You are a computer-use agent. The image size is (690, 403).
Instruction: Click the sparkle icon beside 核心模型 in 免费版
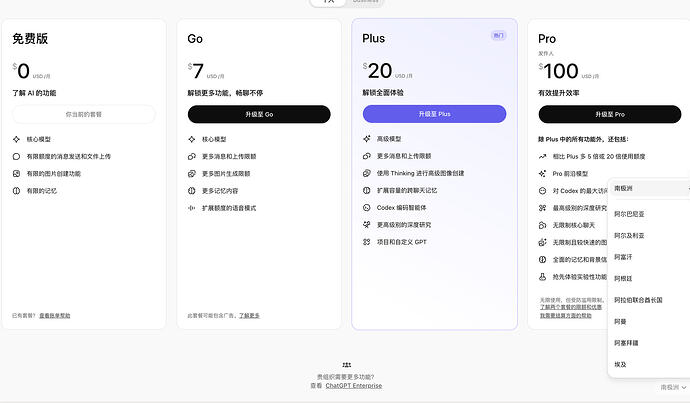(16, 139)
